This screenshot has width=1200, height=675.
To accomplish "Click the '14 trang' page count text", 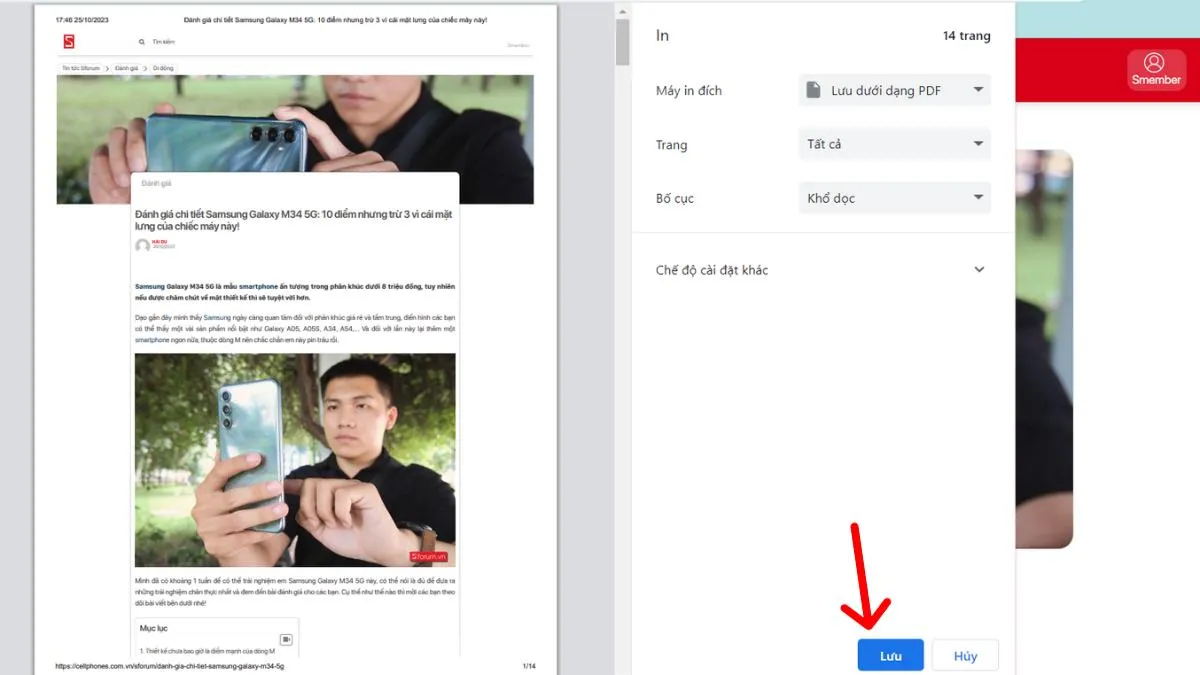I will (967, 36).
